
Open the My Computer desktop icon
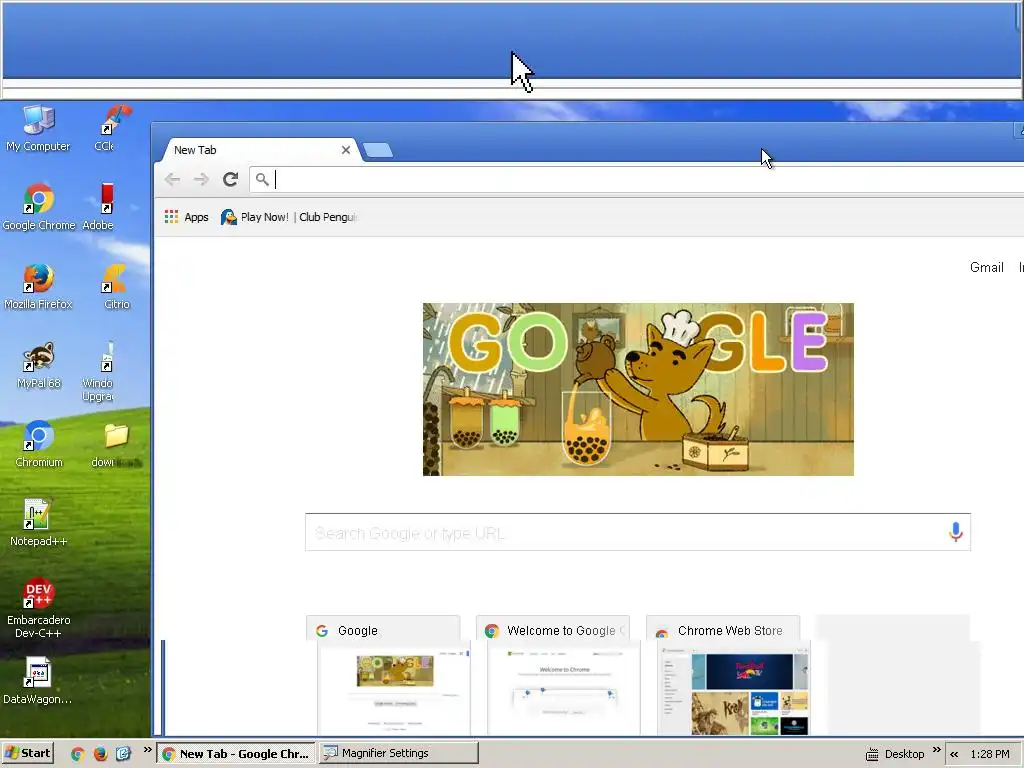click(38, 128)
